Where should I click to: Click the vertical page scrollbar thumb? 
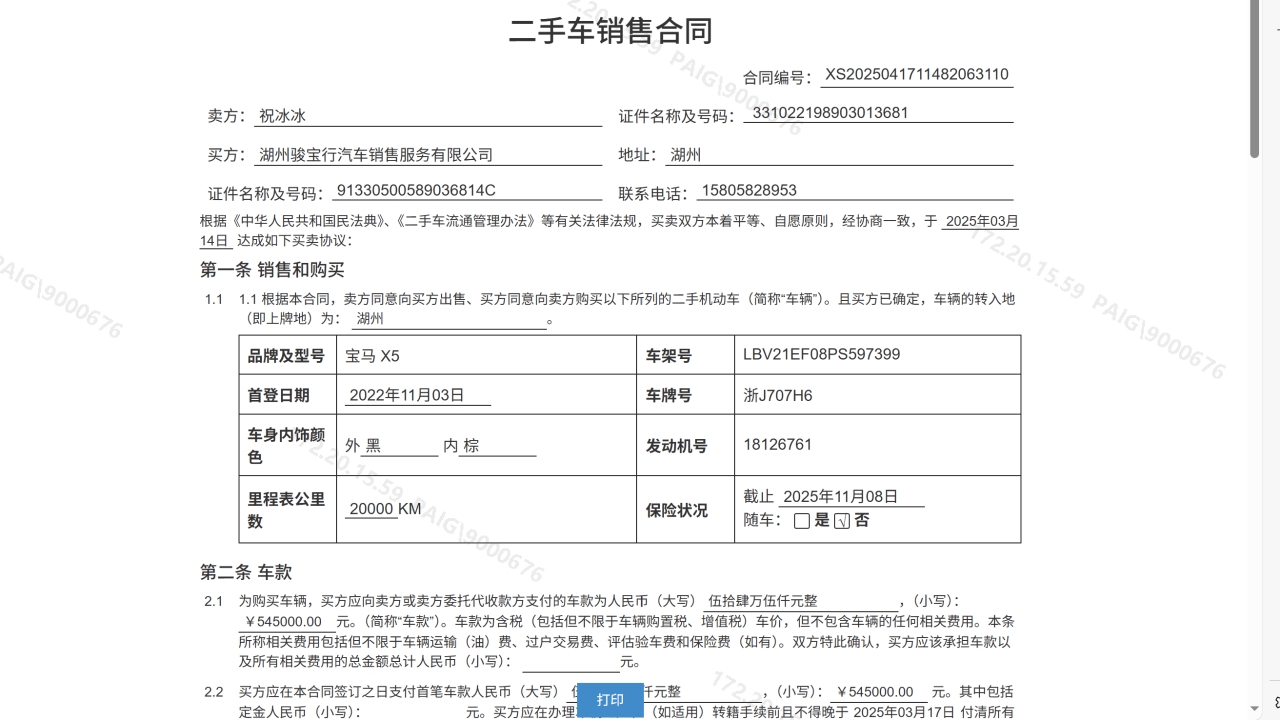(x=1255, y=80)
